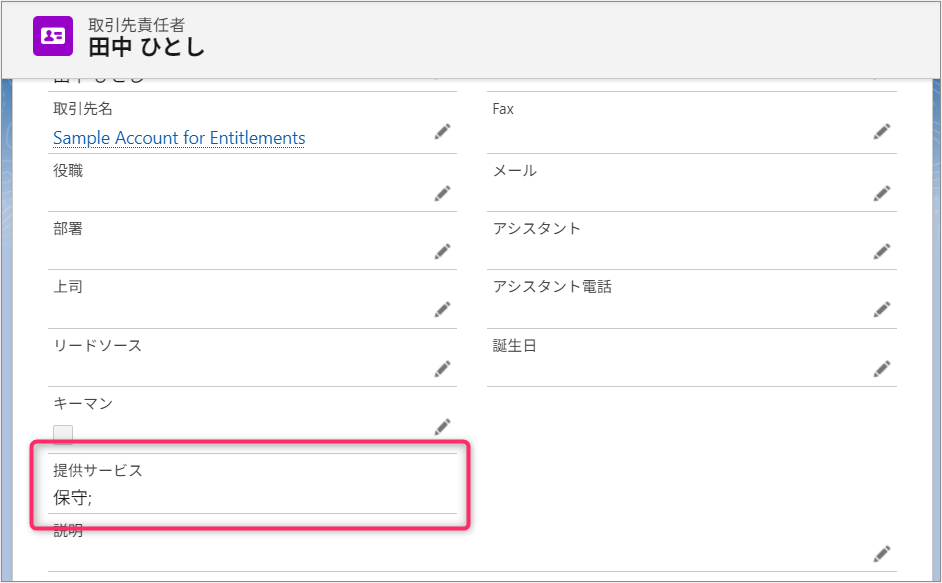
Task: Toggle the キーマン checkbox
Action: (63, 434)
